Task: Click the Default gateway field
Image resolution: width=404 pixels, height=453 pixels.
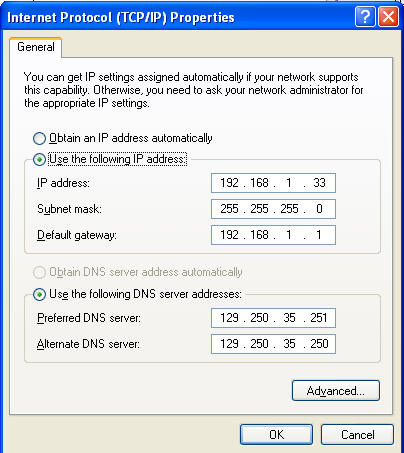Action: click(x=273, y=235)
